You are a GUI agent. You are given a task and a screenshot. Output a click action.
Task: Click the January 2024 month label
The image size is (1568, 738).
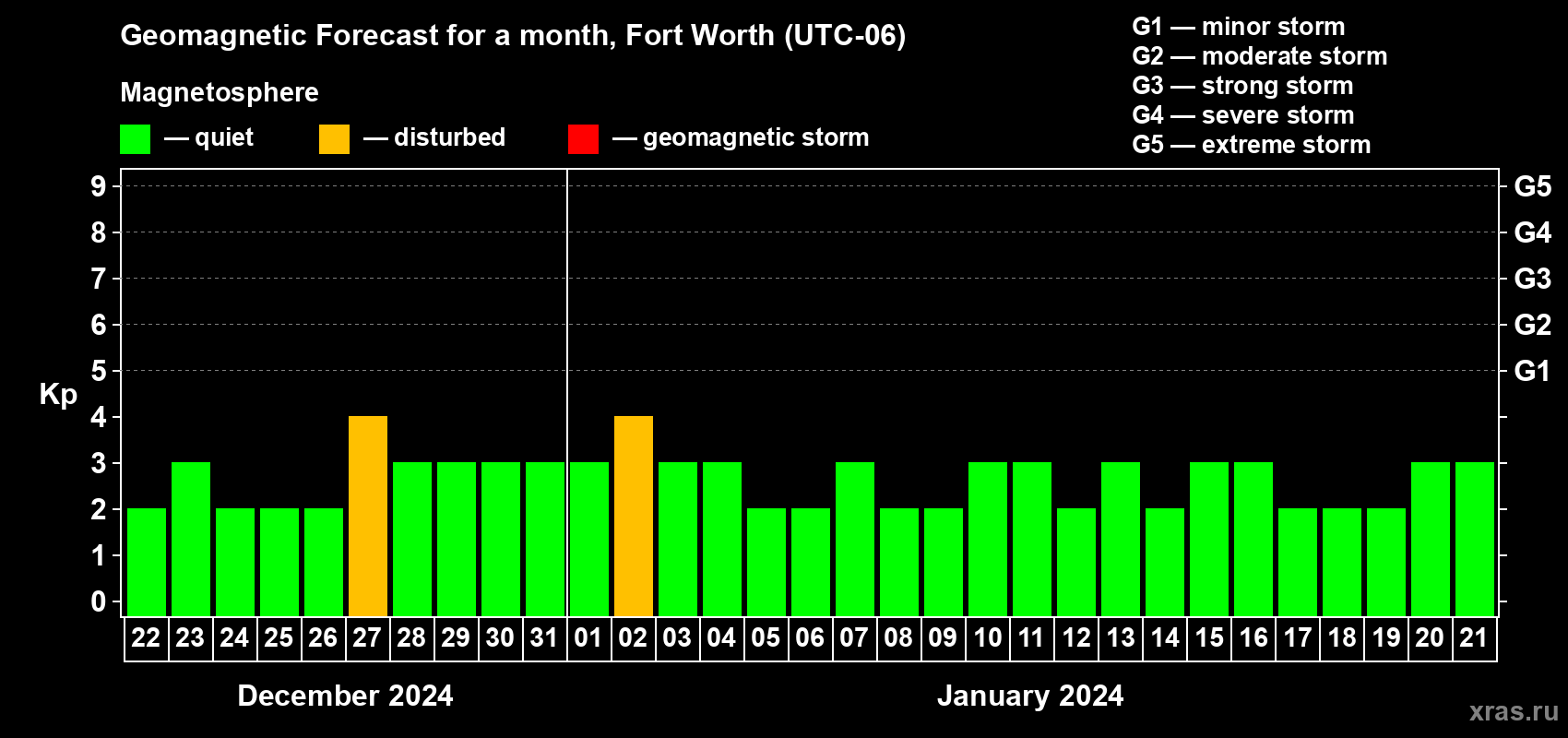click(1030, 696)
